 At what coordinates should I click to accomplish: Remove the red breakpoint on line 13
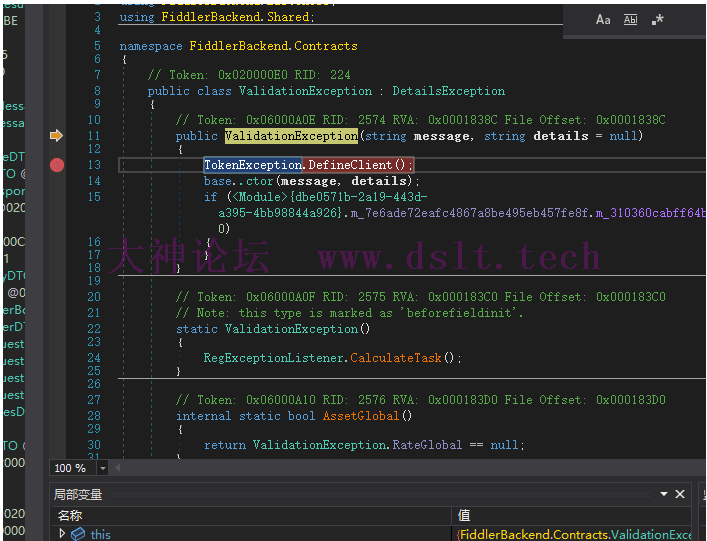pos(57,165)
